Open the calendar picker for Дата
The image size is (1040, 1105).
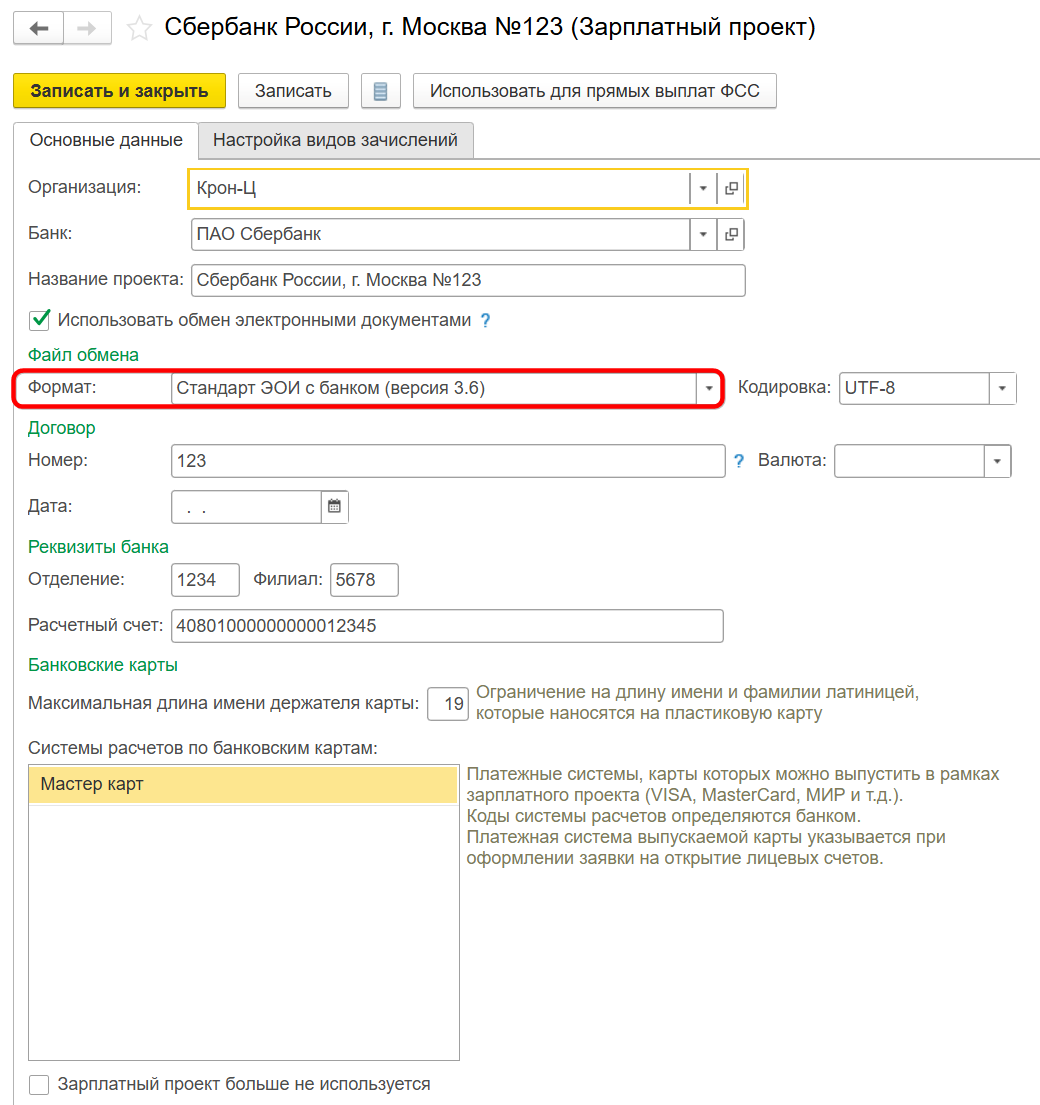(334, 506)
